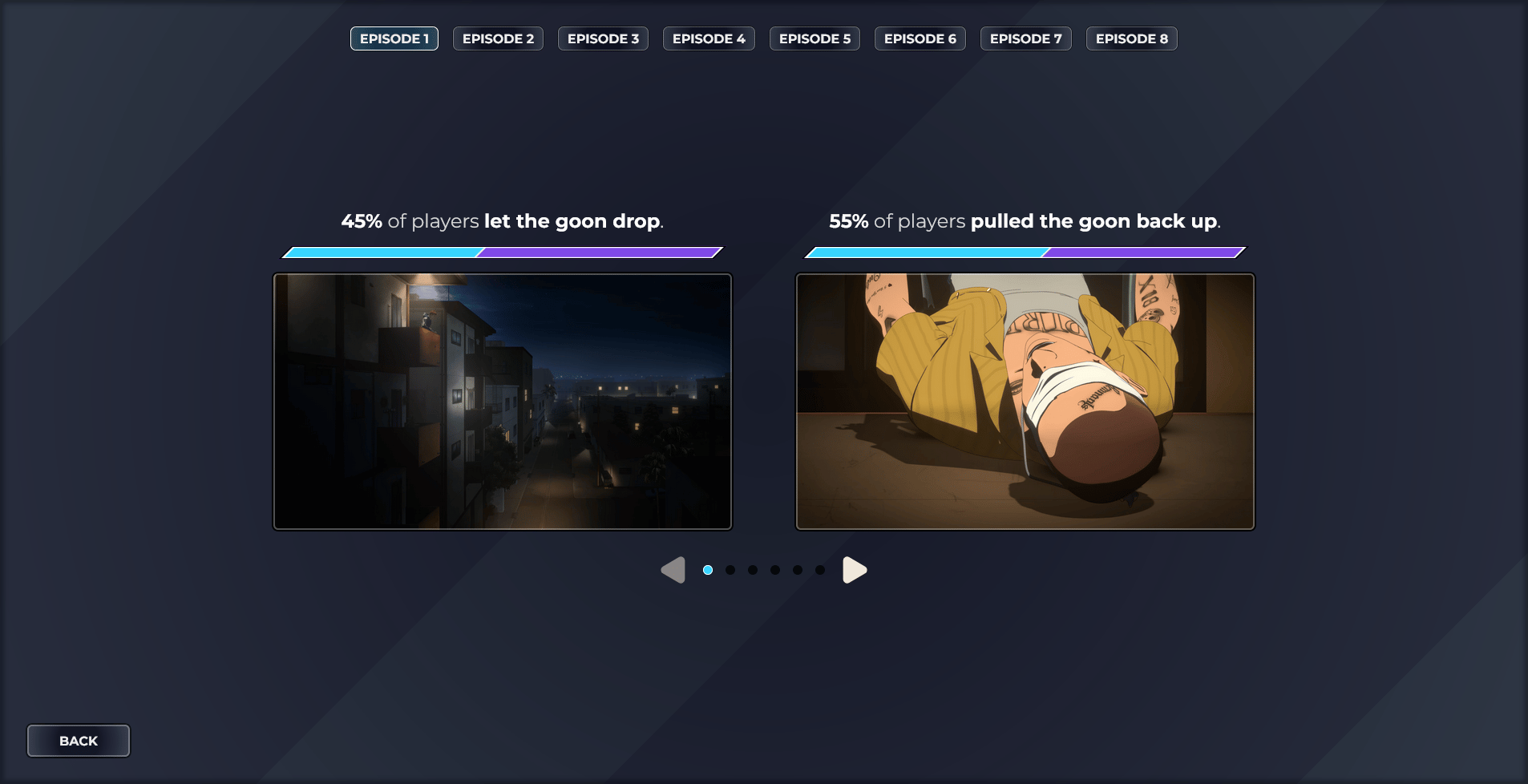Show Episode 5 statistics

815,38
